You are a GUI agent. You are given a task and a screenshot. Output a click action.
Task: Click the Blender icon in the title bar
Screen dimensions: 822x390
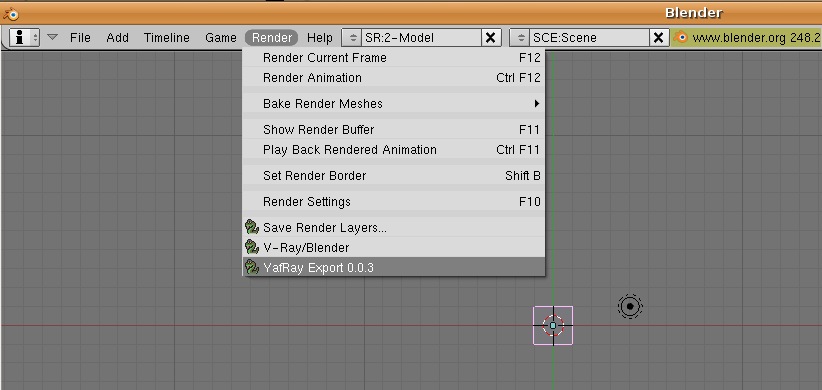(10, 14)
